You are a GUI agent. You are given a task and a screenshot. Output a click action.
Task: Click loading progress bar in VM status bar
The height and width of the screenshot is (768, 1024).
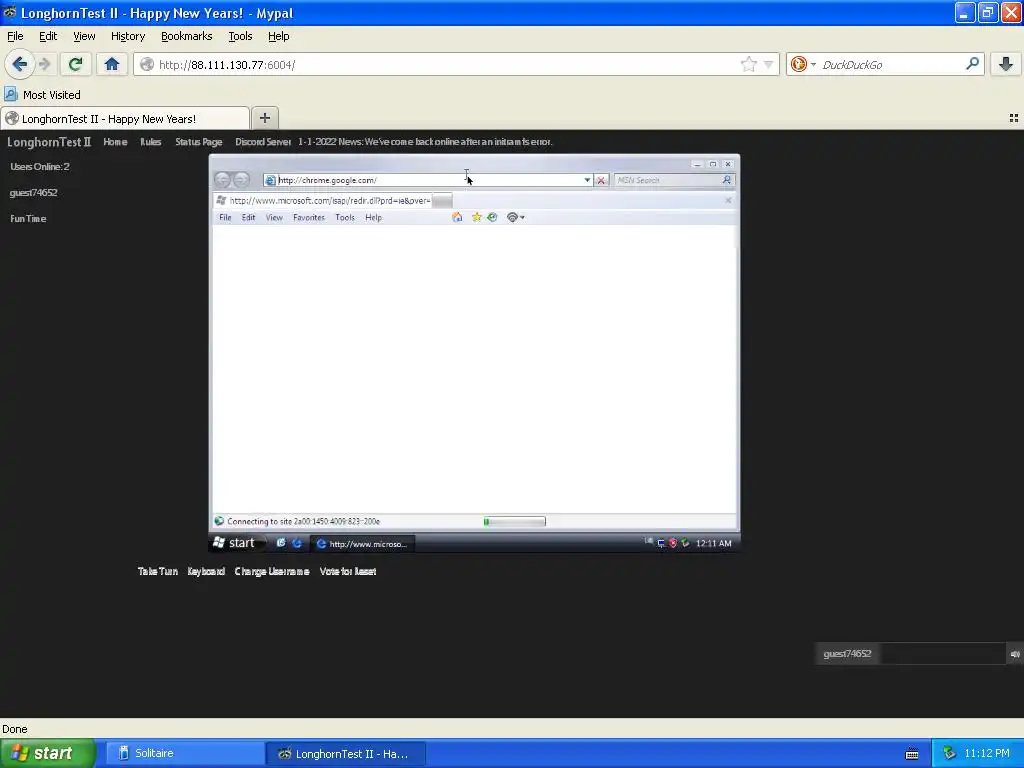pyautogui.click(x=514, y=521)
